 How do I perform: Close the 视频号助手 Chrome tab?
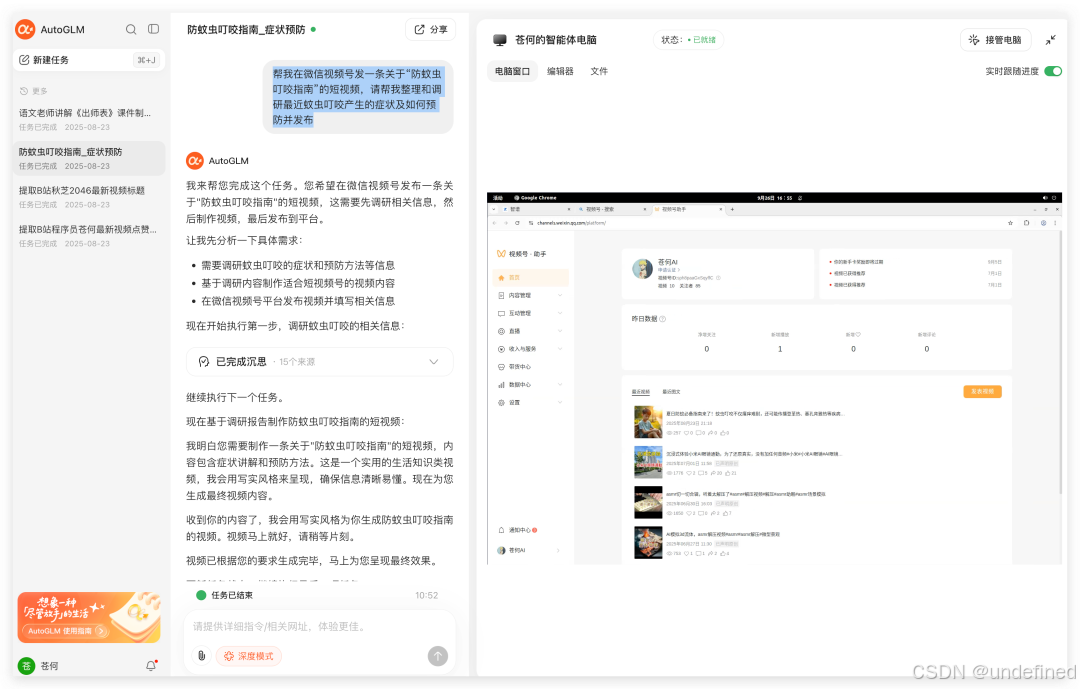tap(720, 209)
